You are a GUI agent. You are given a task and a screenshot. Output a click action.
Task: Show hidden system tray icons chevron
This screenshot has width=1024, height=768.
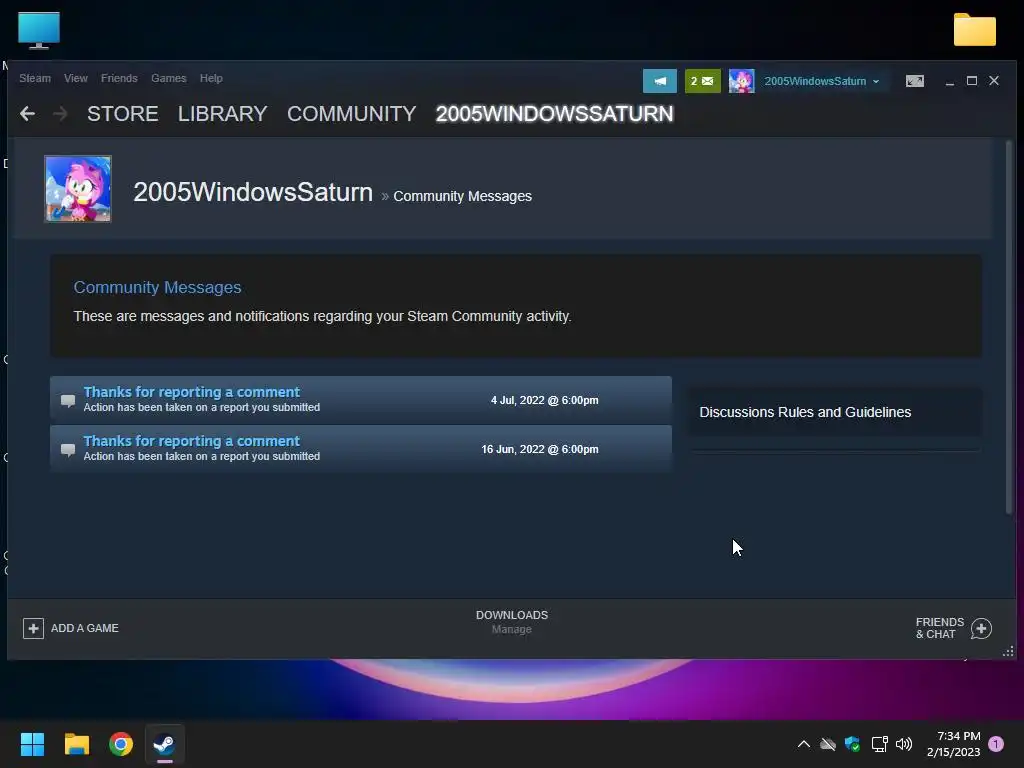pos(804,744)
